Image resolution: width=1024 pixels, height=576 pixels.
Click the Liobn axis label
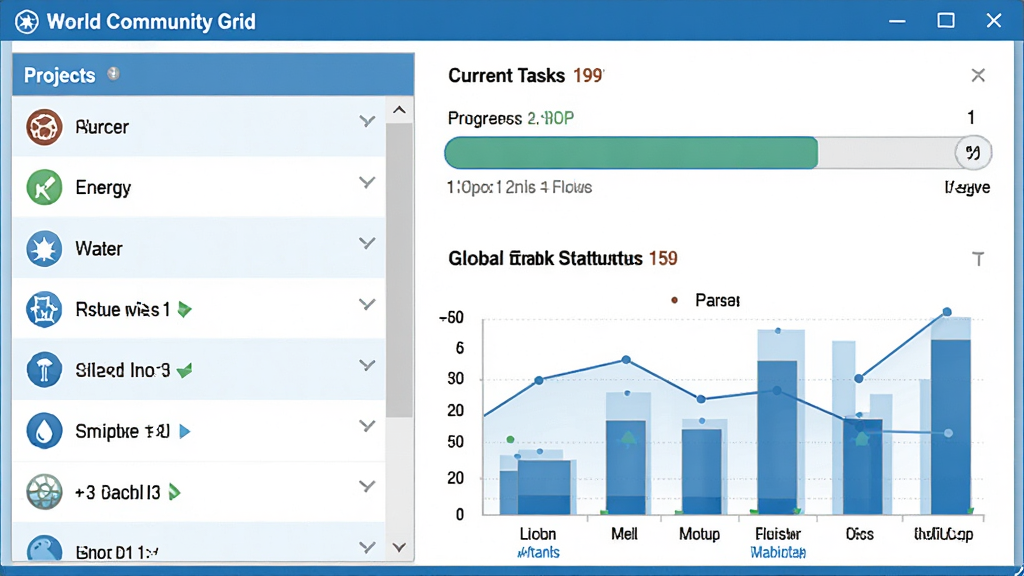537,534
